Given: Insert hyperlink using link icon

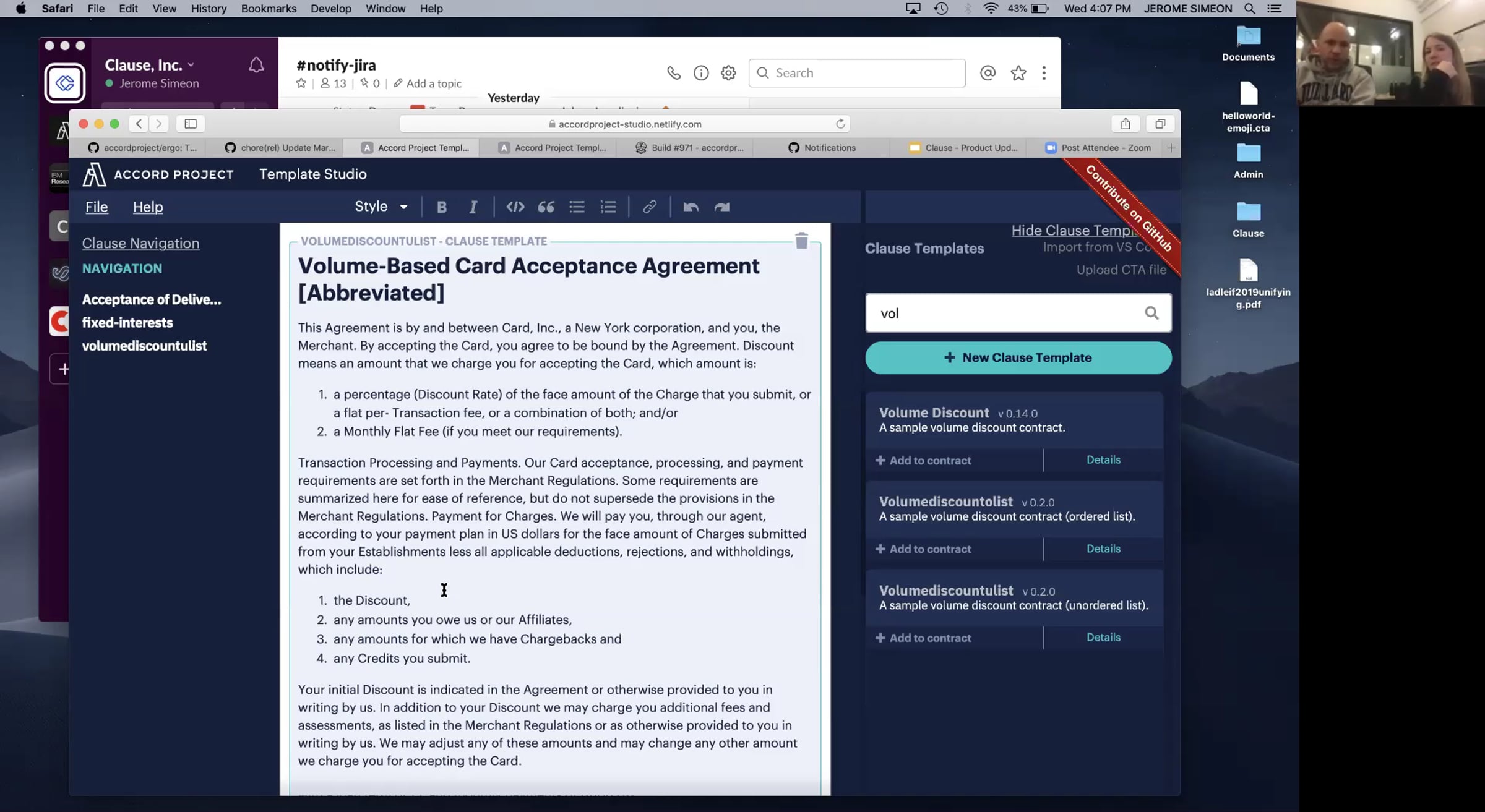Looking at the screenshot, I should (x=649, y=207).
